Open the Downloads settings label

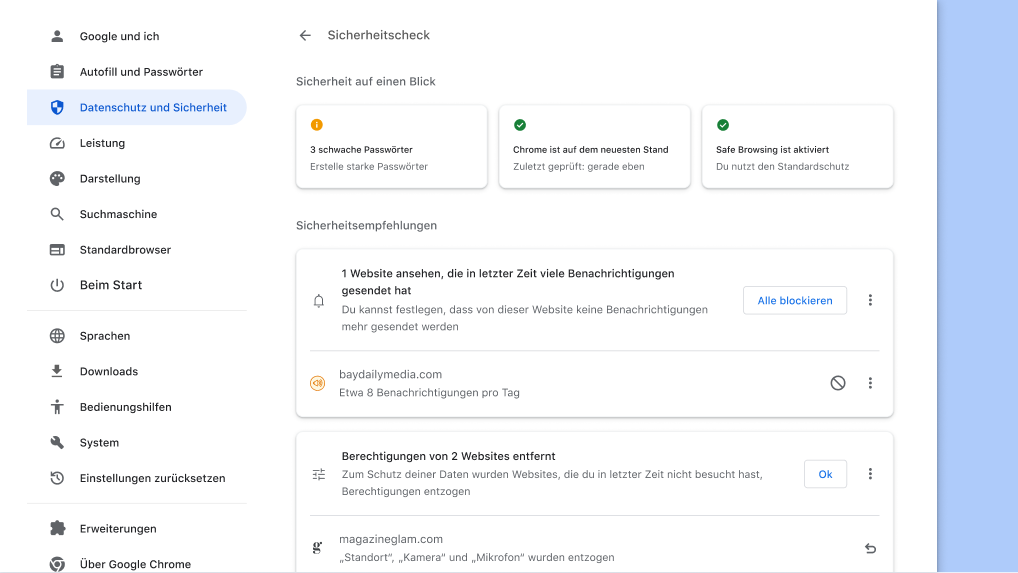[x=109, y=371]
